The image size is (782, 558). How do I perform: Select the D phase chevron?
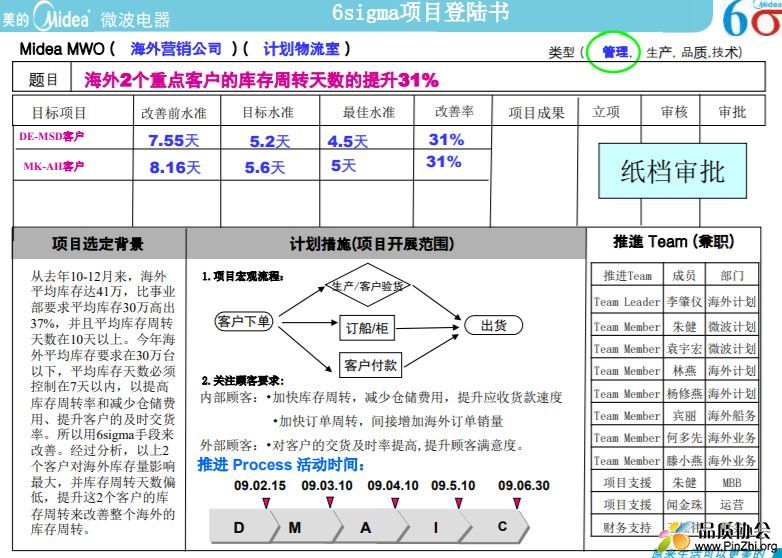[x=243, y=526]
